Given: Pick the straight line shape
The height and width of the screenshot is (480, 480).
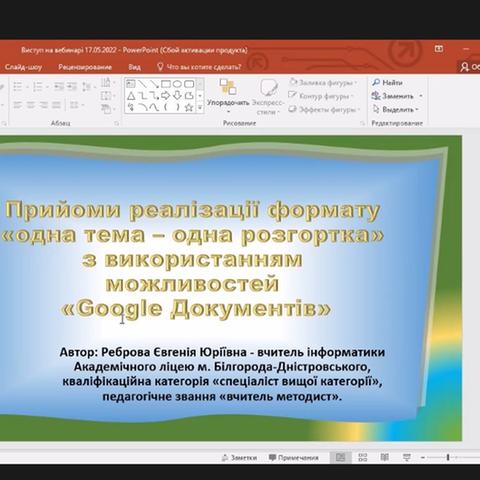Looking at the screenshot, I should 142,84.
